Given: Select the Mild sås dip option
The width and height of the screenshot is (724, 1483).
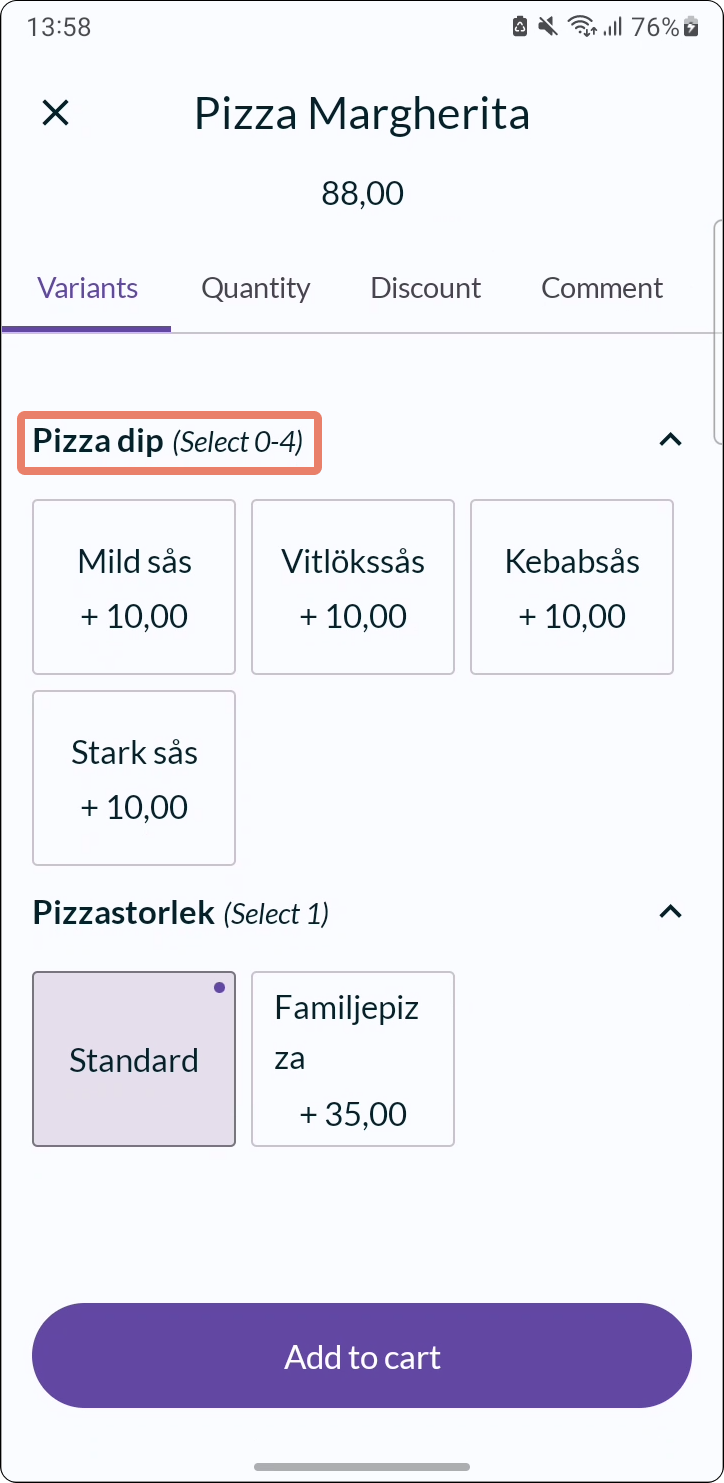Looking at the screenshot, I should click(134, 587).
